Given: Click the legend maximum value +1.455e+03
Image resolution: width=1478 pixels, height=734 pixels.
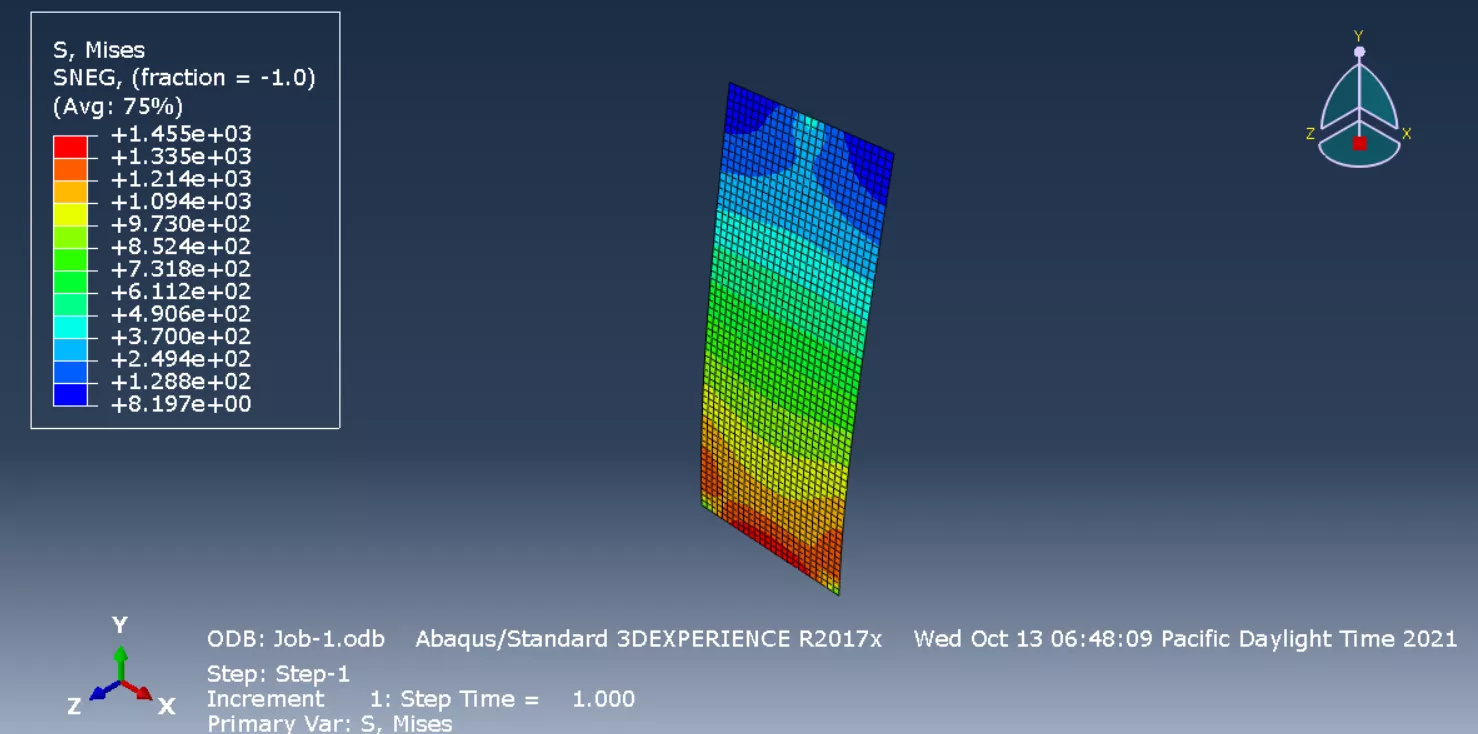Looking at the screenshot, I should pos(180,135).
